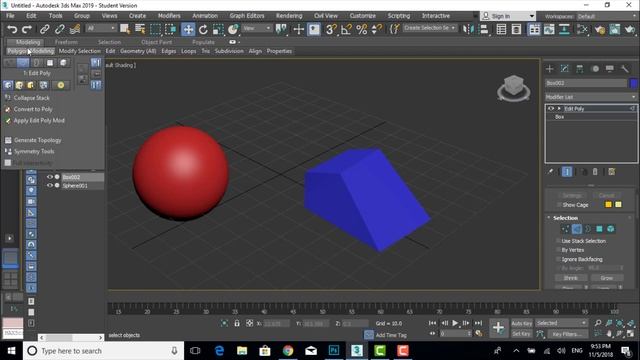Image resolution: width=640 pixels, height=360 pixels.
Task: Click the Shrink selection button
Action: pos(571,278)
